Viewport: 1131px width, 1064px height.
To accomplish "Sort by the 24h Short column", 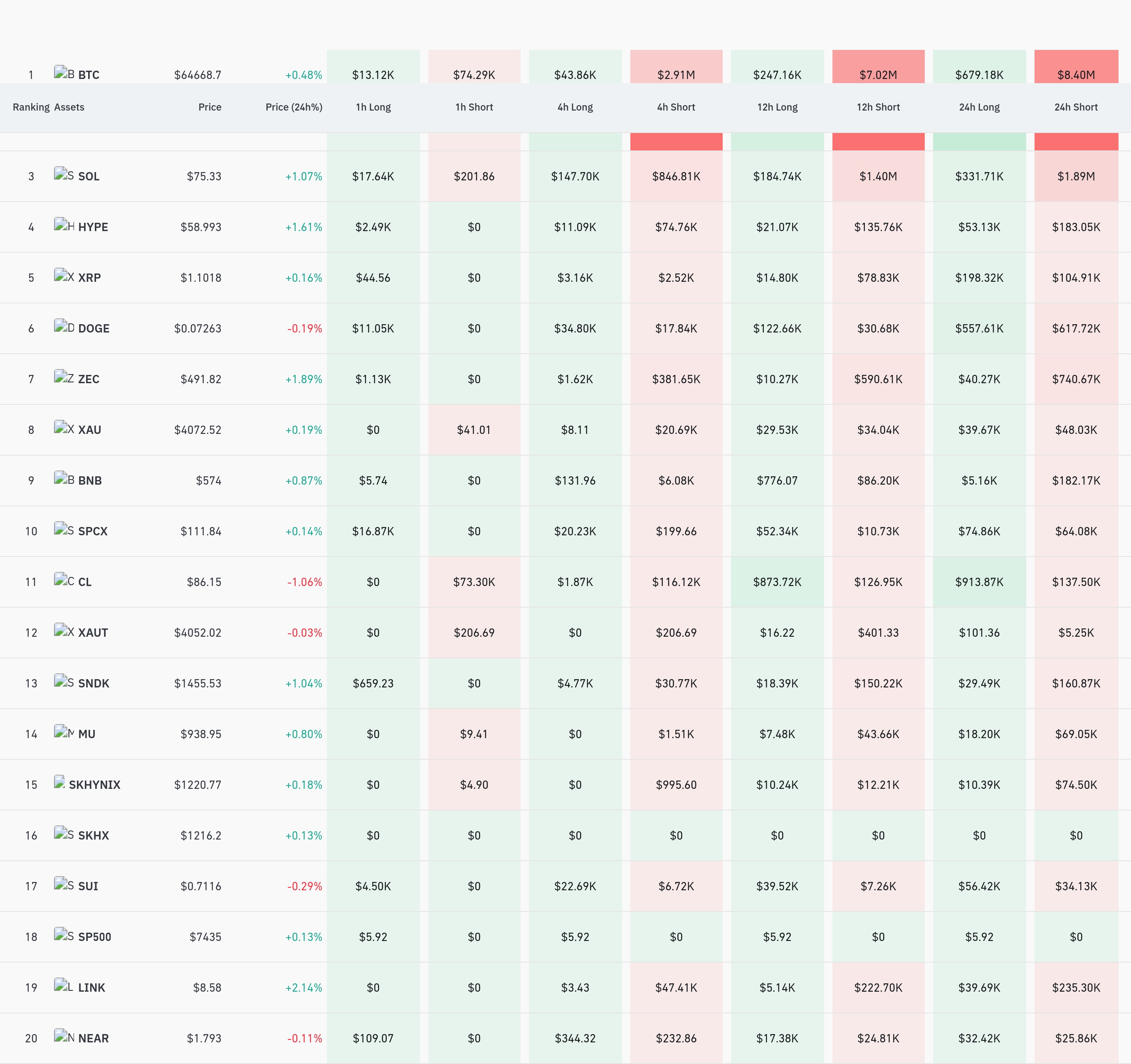I will (1076, 107).
